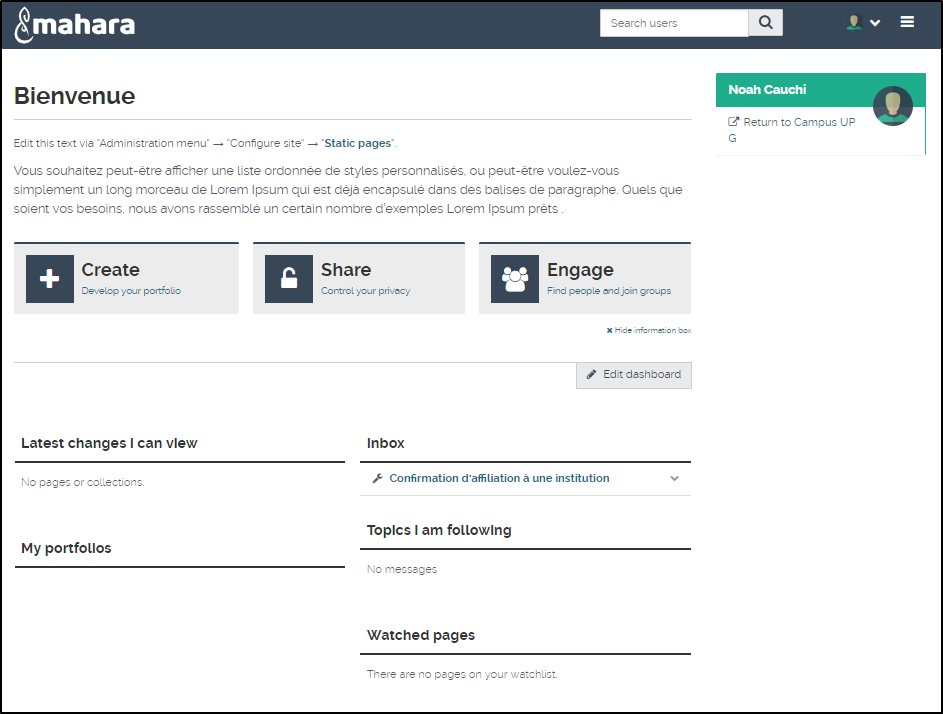
Task: Click the Engage people icon
Action: [515, 279]
